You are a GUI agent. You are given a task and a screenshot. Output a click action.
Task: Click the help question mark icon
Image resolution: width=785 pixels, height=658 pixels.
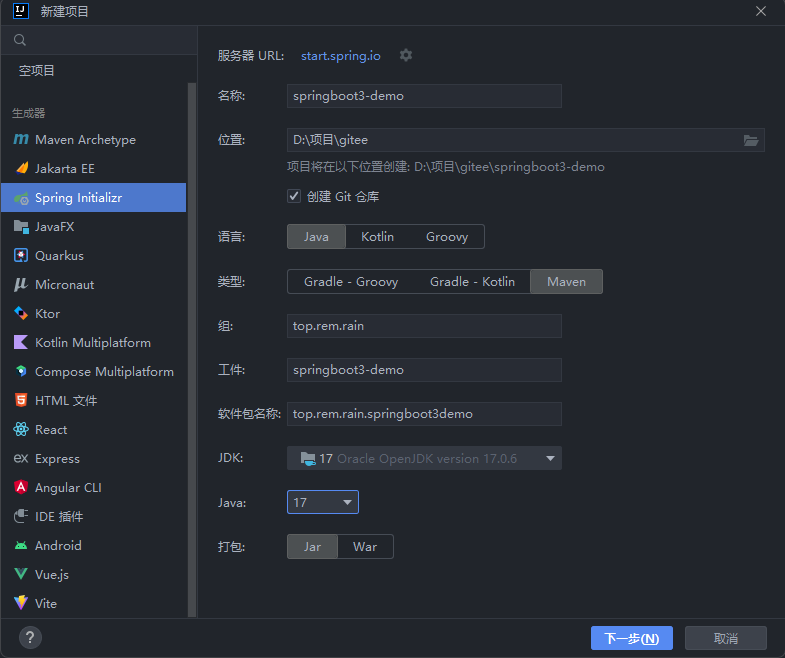click(30, 638)
